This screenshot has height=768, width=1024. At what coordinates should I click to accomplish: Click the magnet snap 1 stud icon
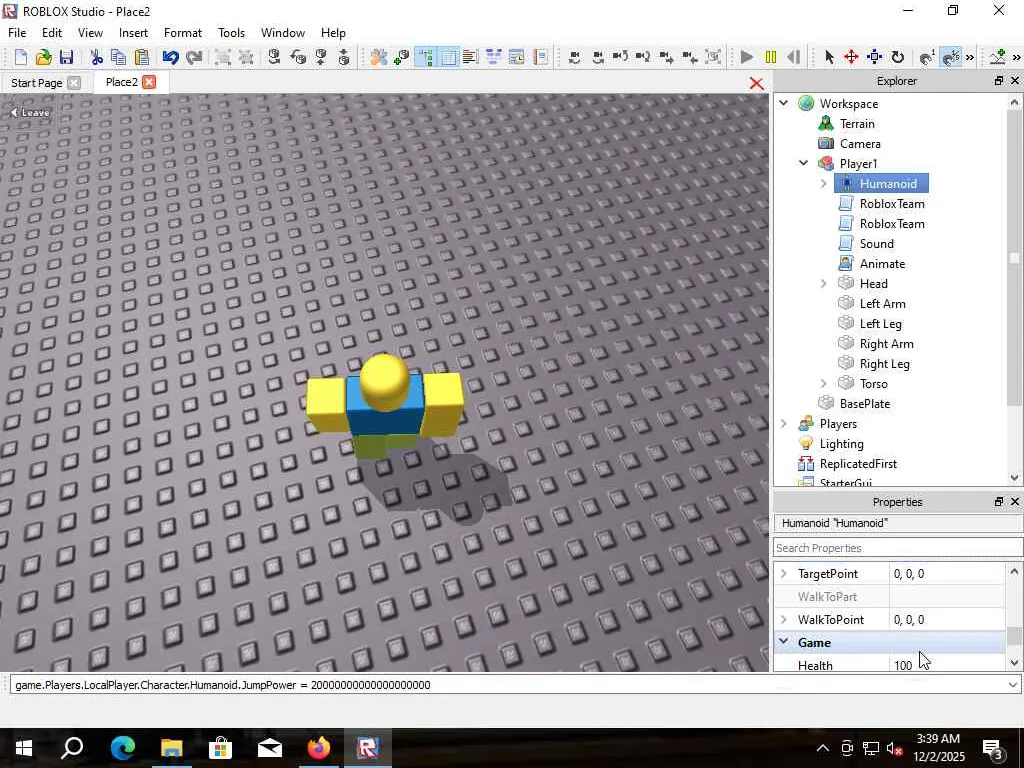coord(927,57)
